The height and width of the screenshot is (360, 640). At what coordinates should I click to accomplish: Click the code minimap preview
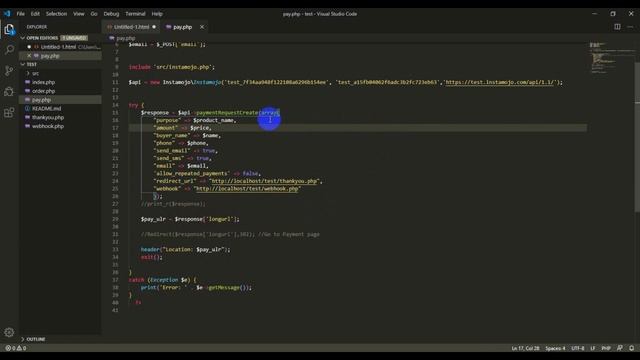point(611,58)
